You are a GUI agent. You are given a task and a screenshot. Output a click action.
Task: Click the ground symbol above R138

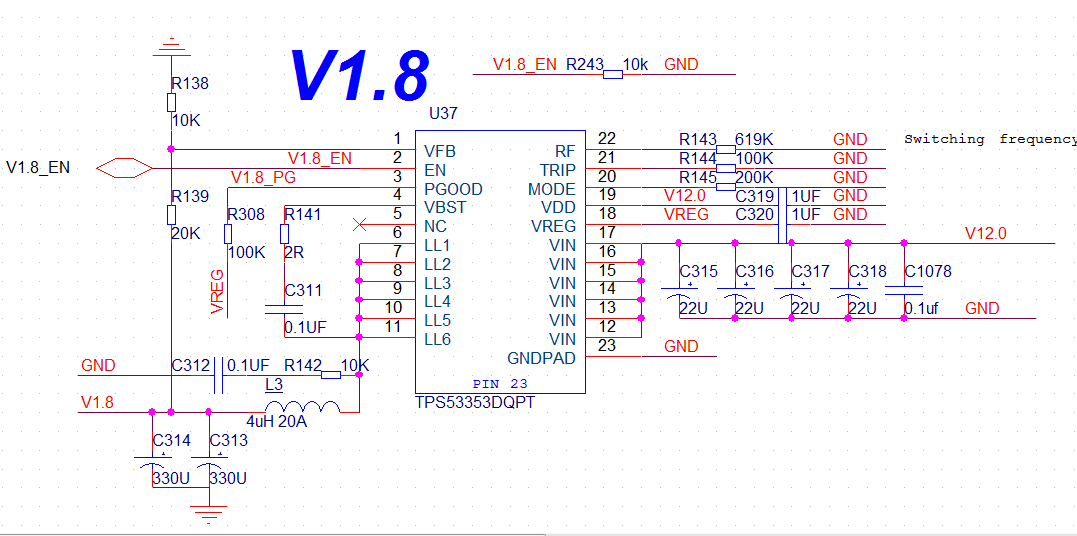171,46
